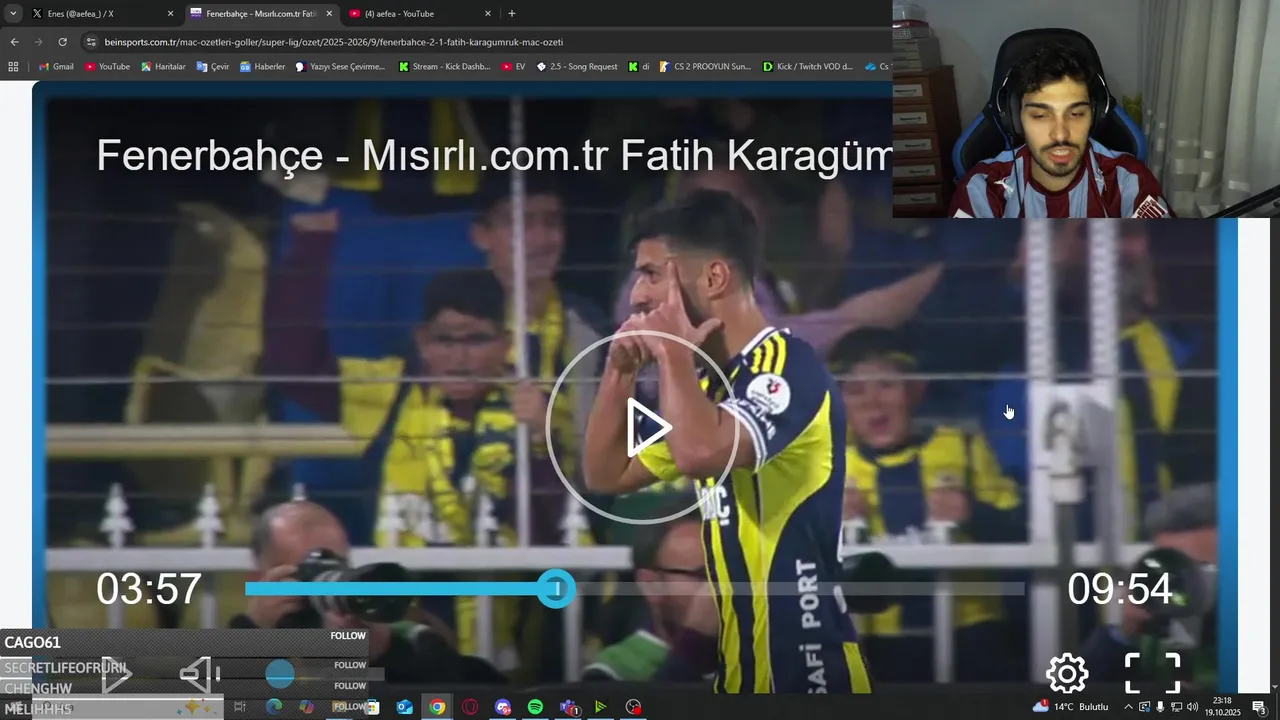Click the blue volume slider knob
The image size is (1280, 720).
280,674
